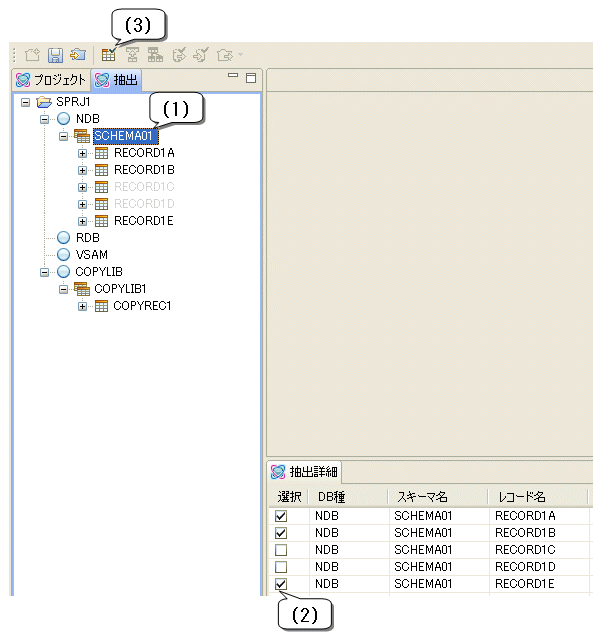
Task: Click the SCHEMA01 schema table icon
Action: pos(82,136)
